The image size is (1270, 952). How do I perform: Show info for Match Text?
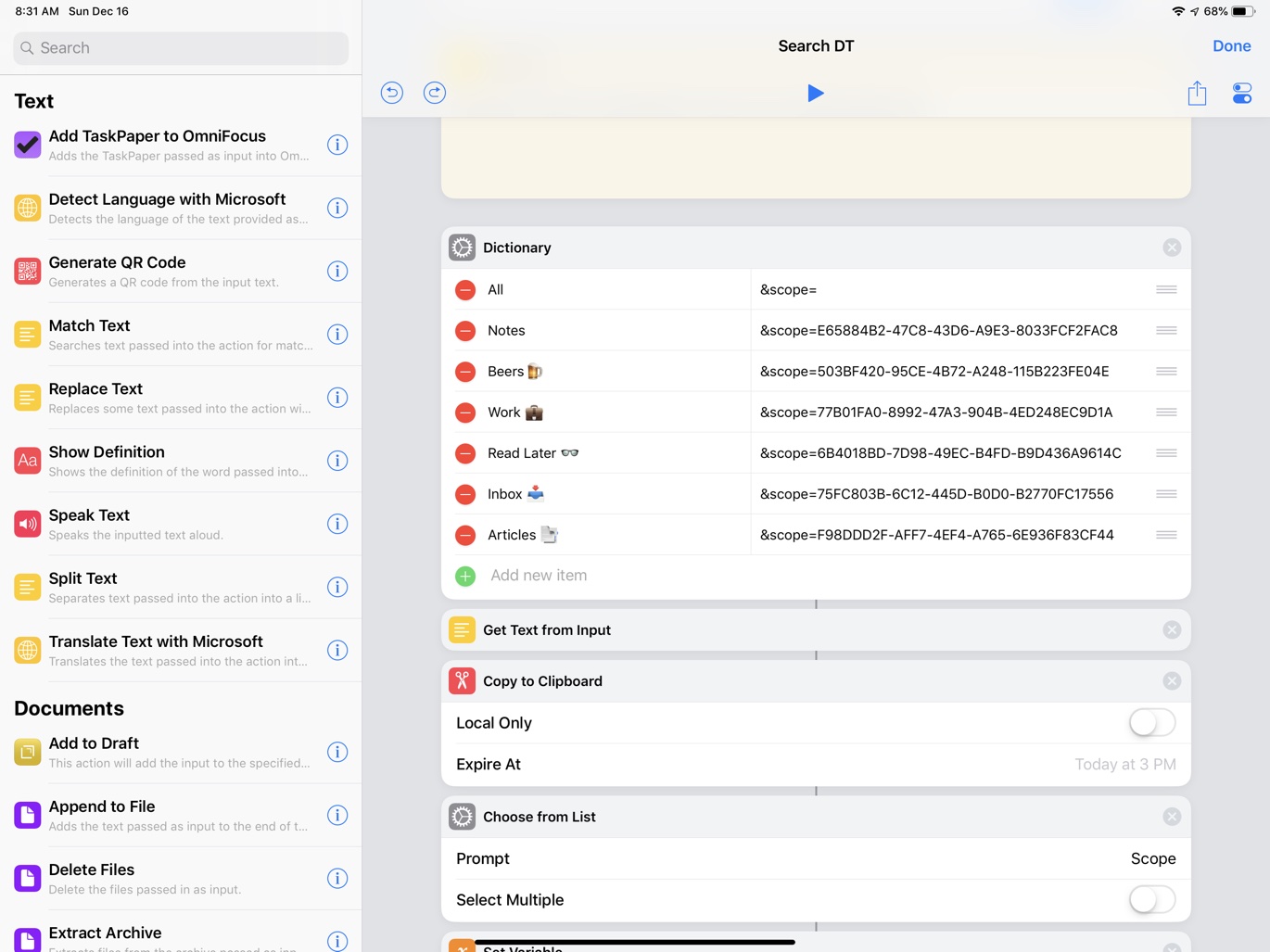click(x=337, y=334)
